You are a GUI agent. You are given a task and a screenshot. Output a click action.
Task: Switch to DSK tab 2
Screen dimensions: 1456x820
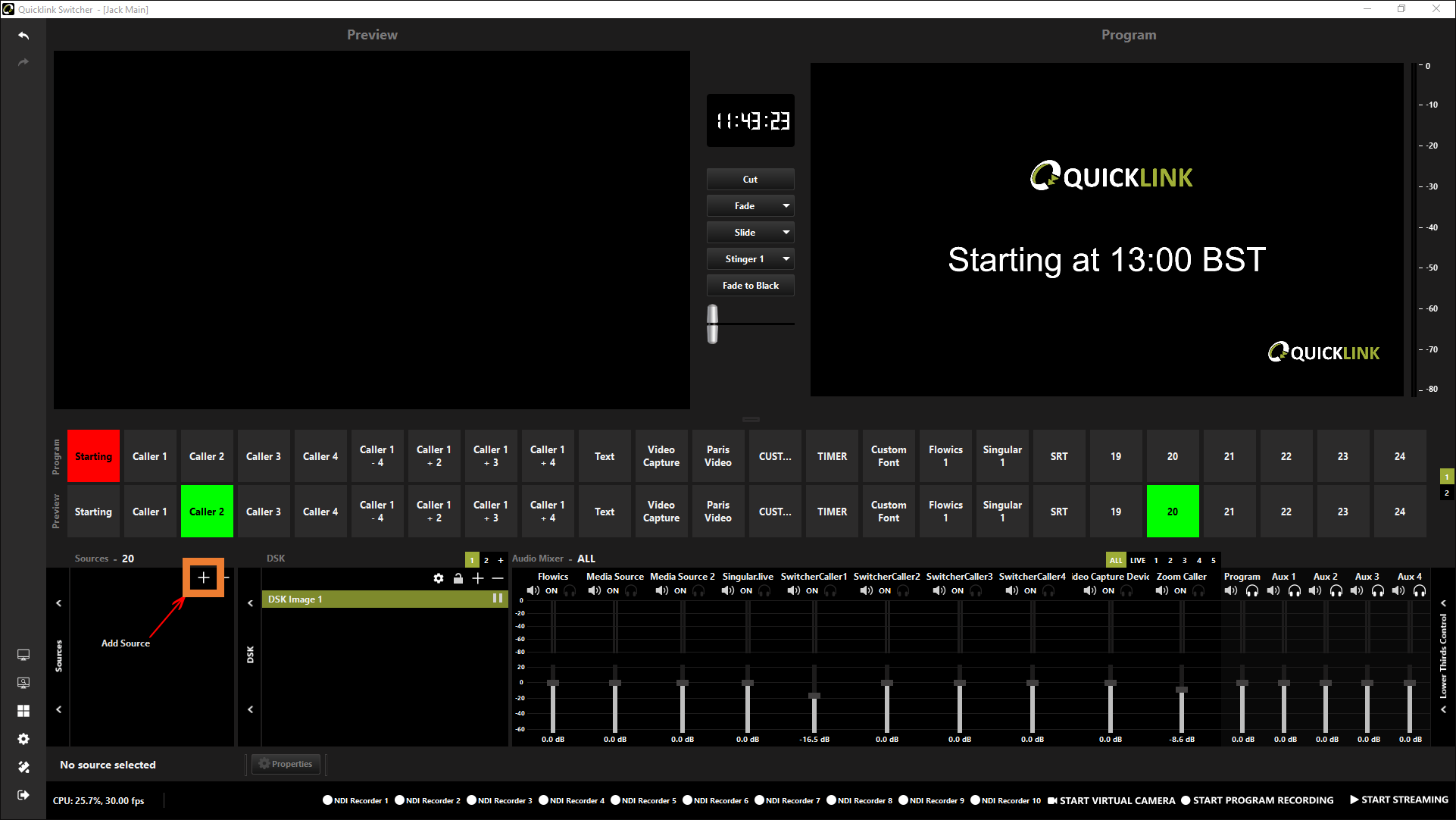tap(486, 561)
